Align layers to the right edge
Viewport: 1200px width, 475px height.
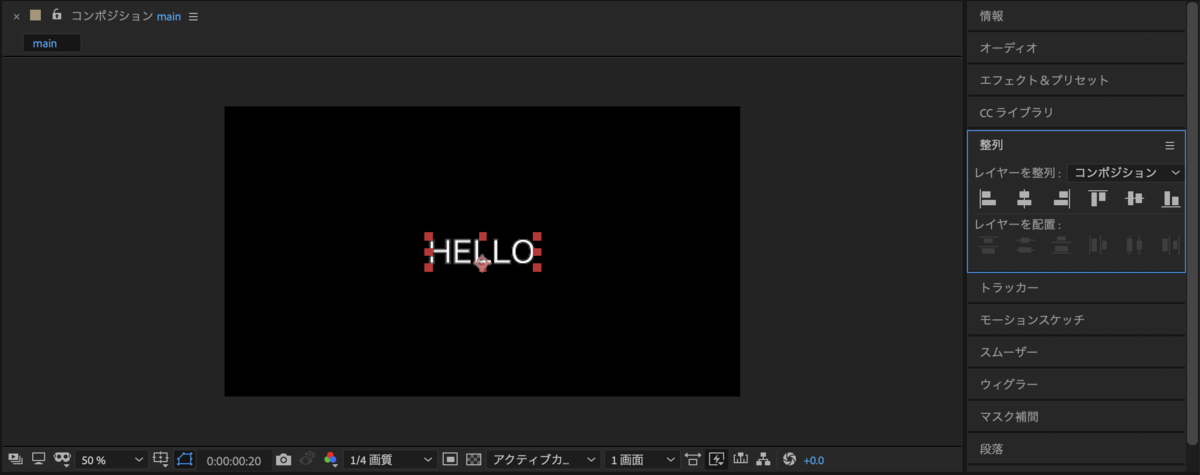[x=1061, y=199]
